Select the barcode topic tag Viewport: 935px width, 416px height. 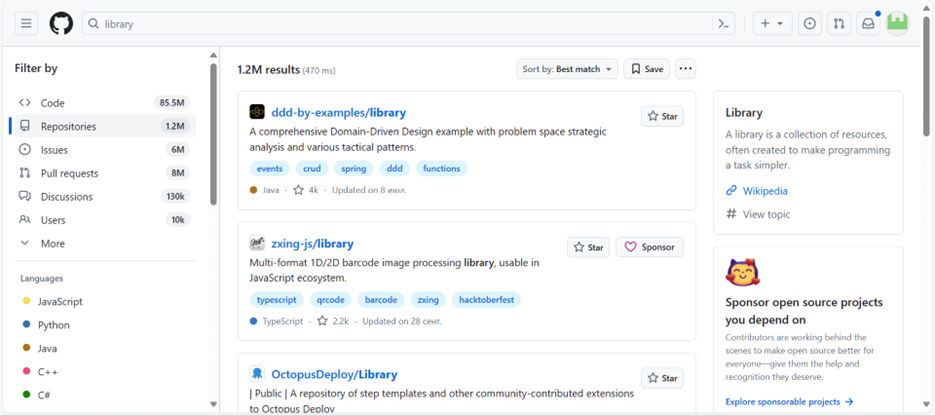[381, 299]
